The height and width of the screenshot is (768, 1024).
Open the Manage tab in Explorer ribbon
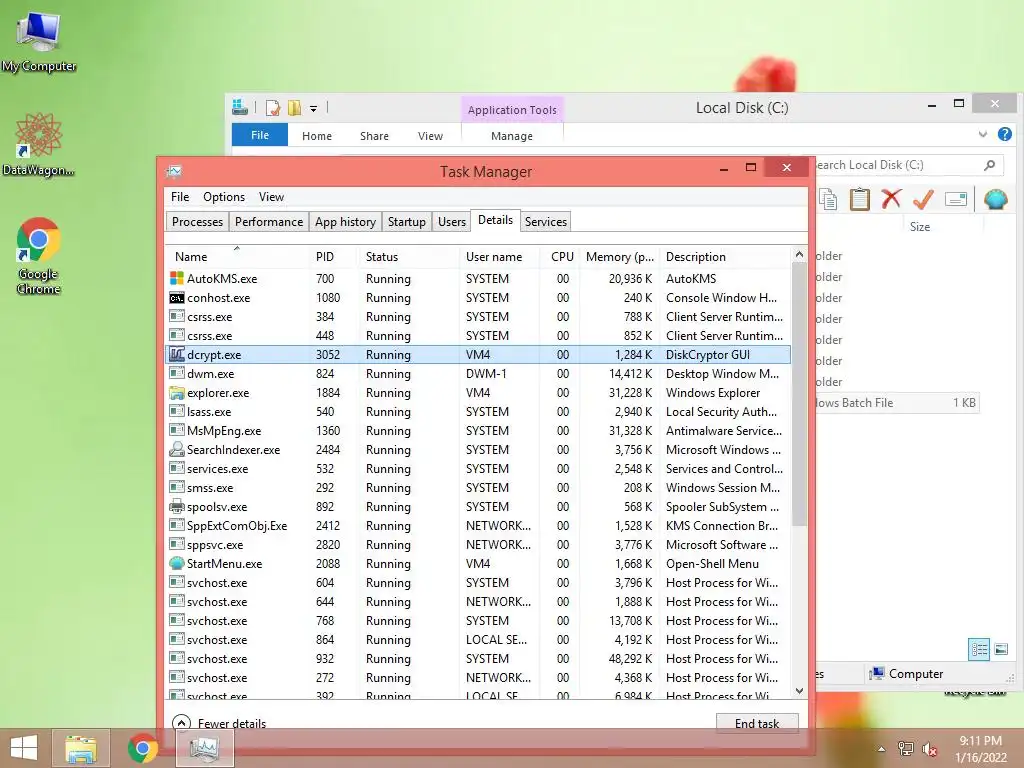(x=511, y=136)
